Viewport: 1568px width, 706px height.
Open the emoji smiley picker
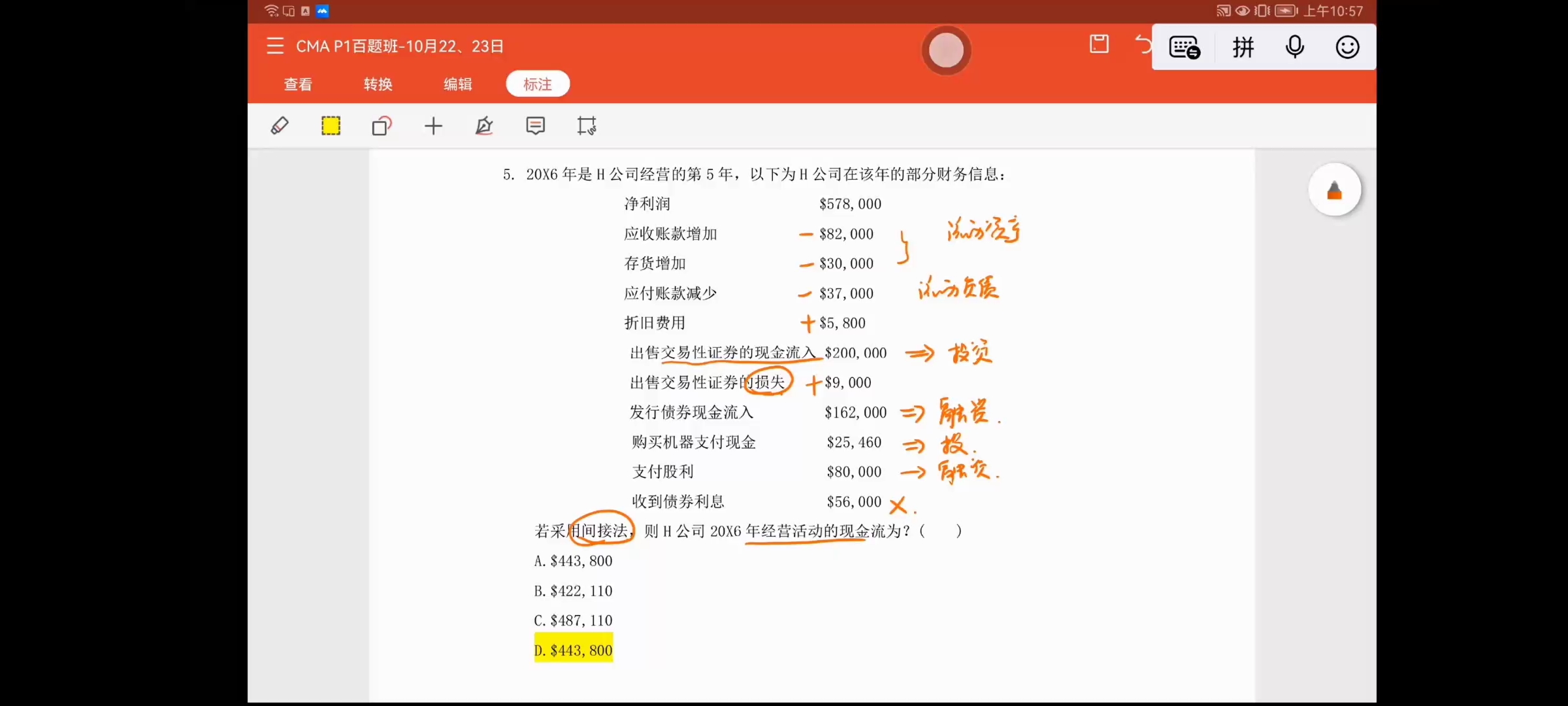point(1347,47)
